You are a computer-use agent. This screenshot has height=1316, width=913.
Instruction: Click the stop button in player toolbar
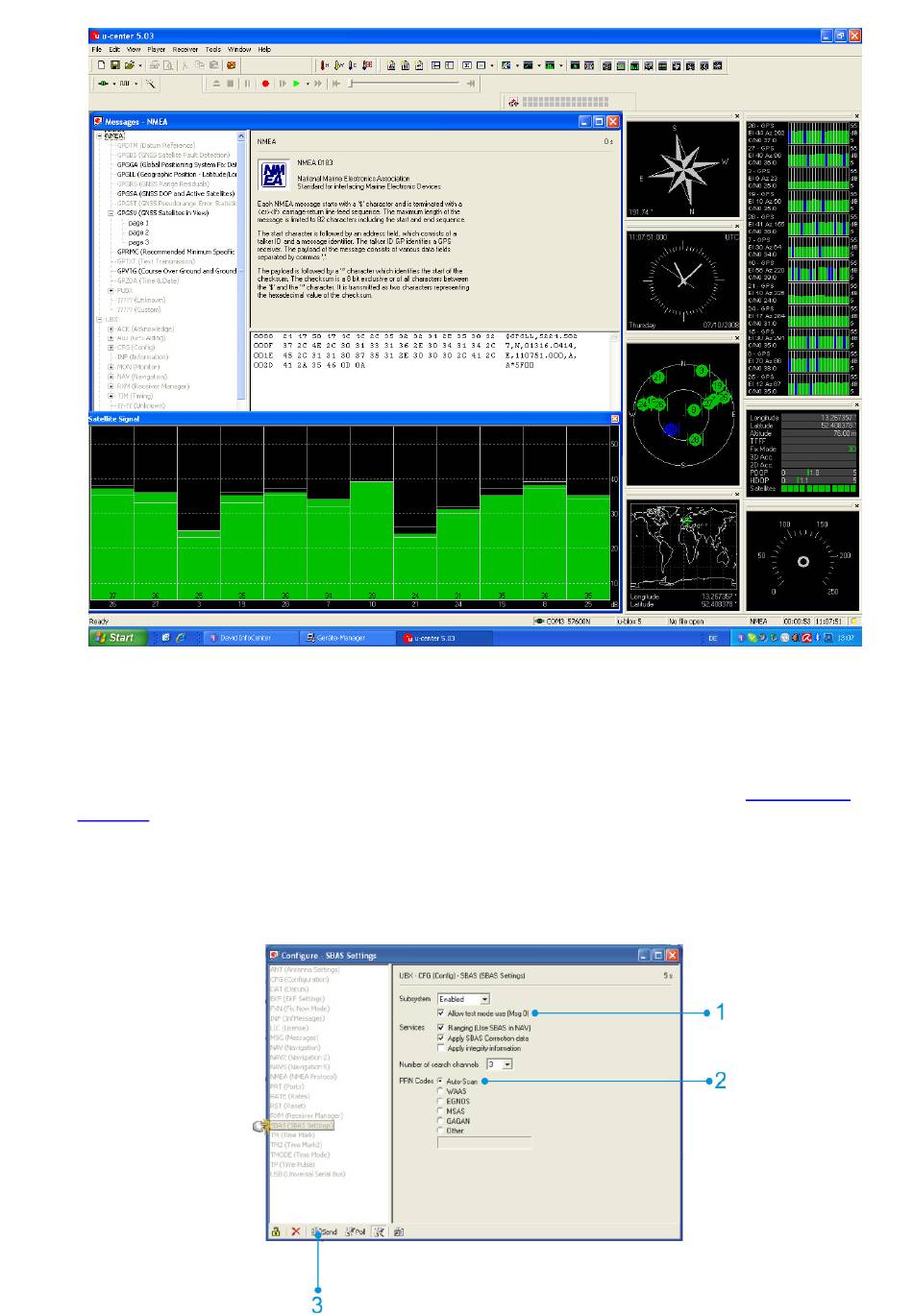pos(231,84)
